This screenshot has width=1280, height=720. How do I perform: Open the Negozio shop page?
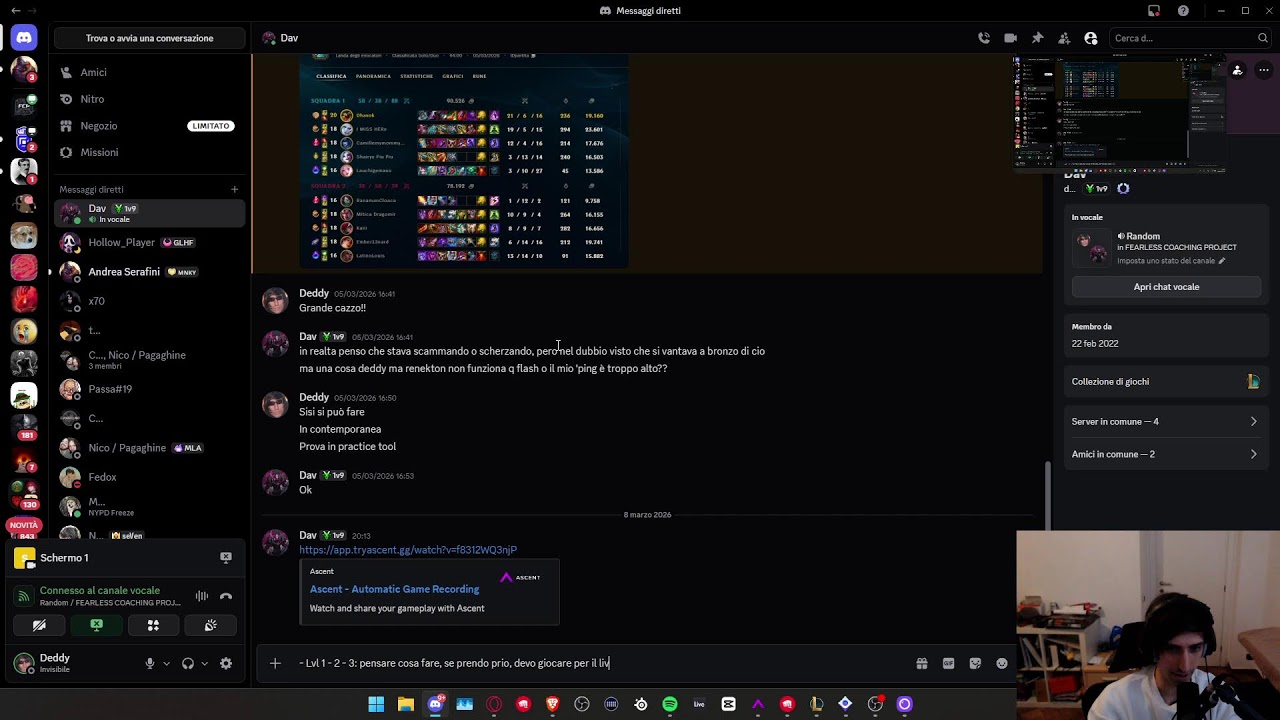tap(149, 126)
